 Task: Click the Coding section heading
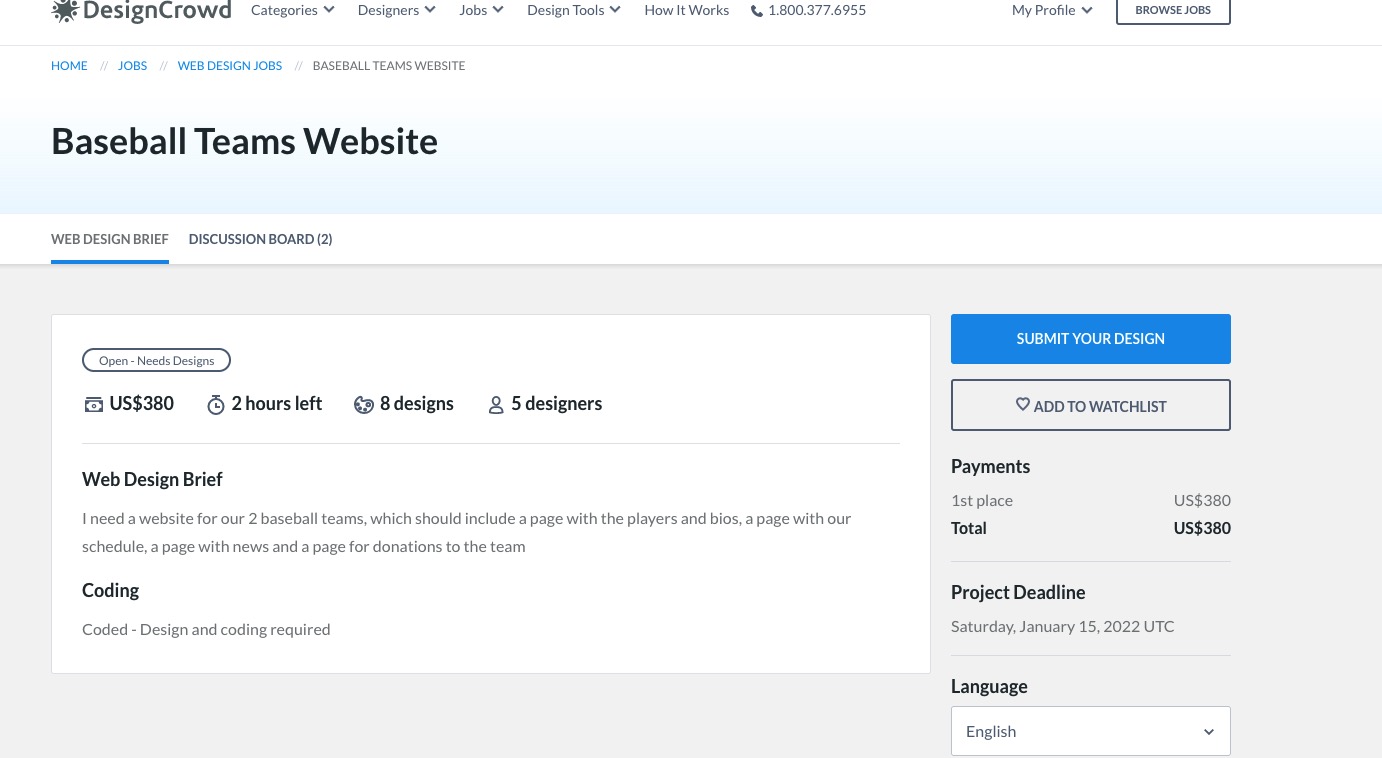110,590
